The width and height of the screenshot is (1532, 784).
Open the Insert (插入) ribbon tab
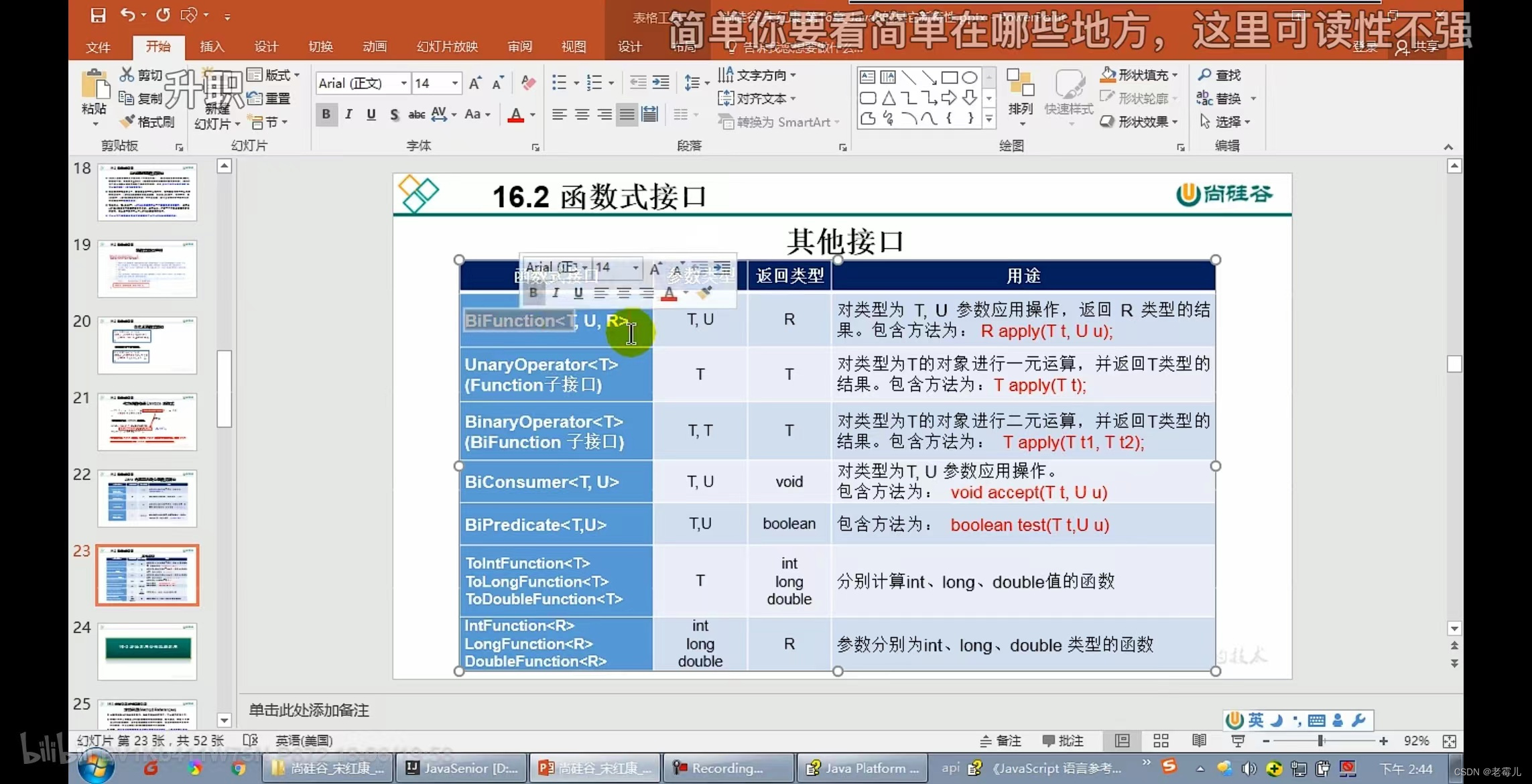pyautogui.click(x=212, y=46)
